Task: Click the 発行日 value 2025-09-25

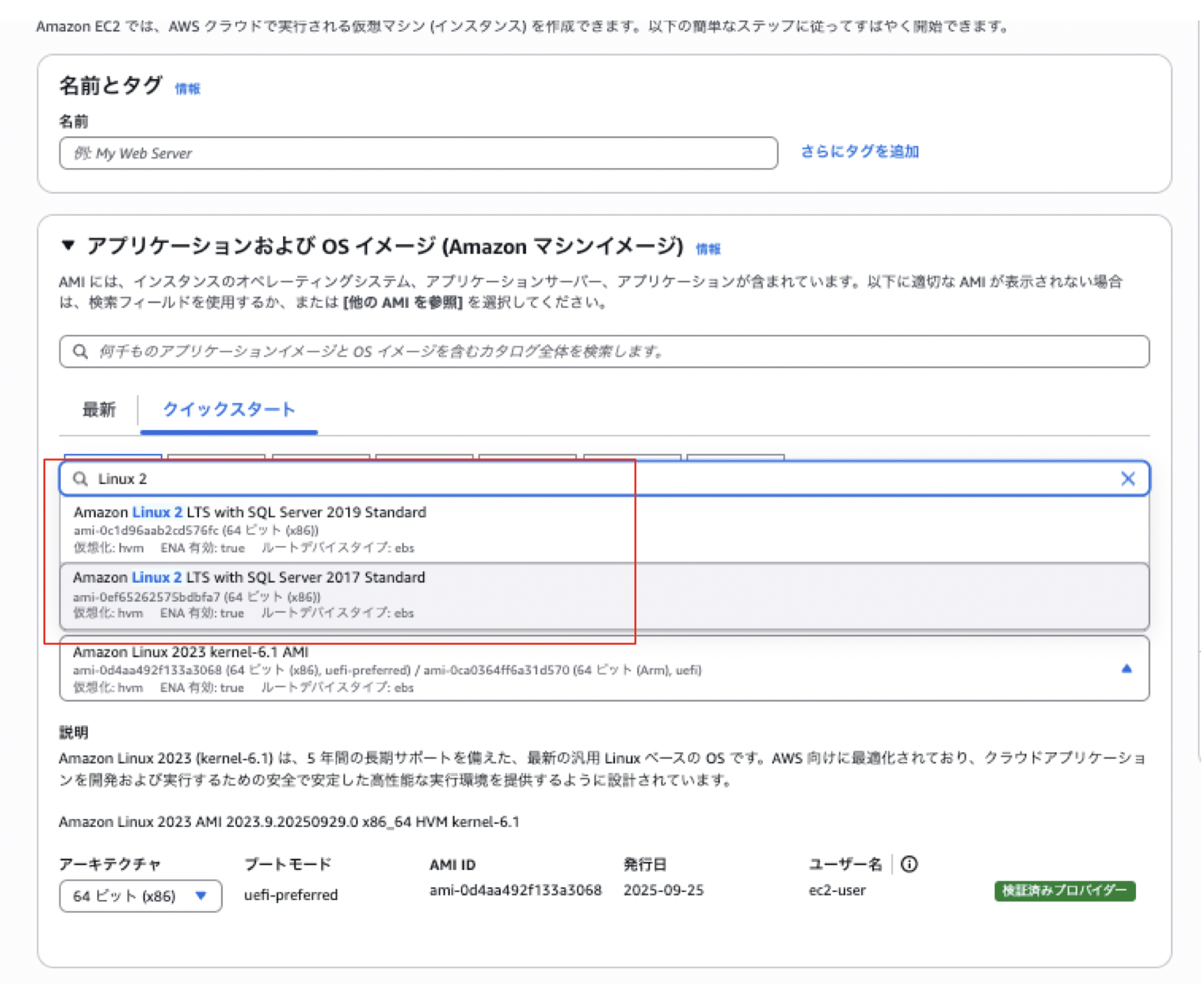Action: tap(663, 891)
